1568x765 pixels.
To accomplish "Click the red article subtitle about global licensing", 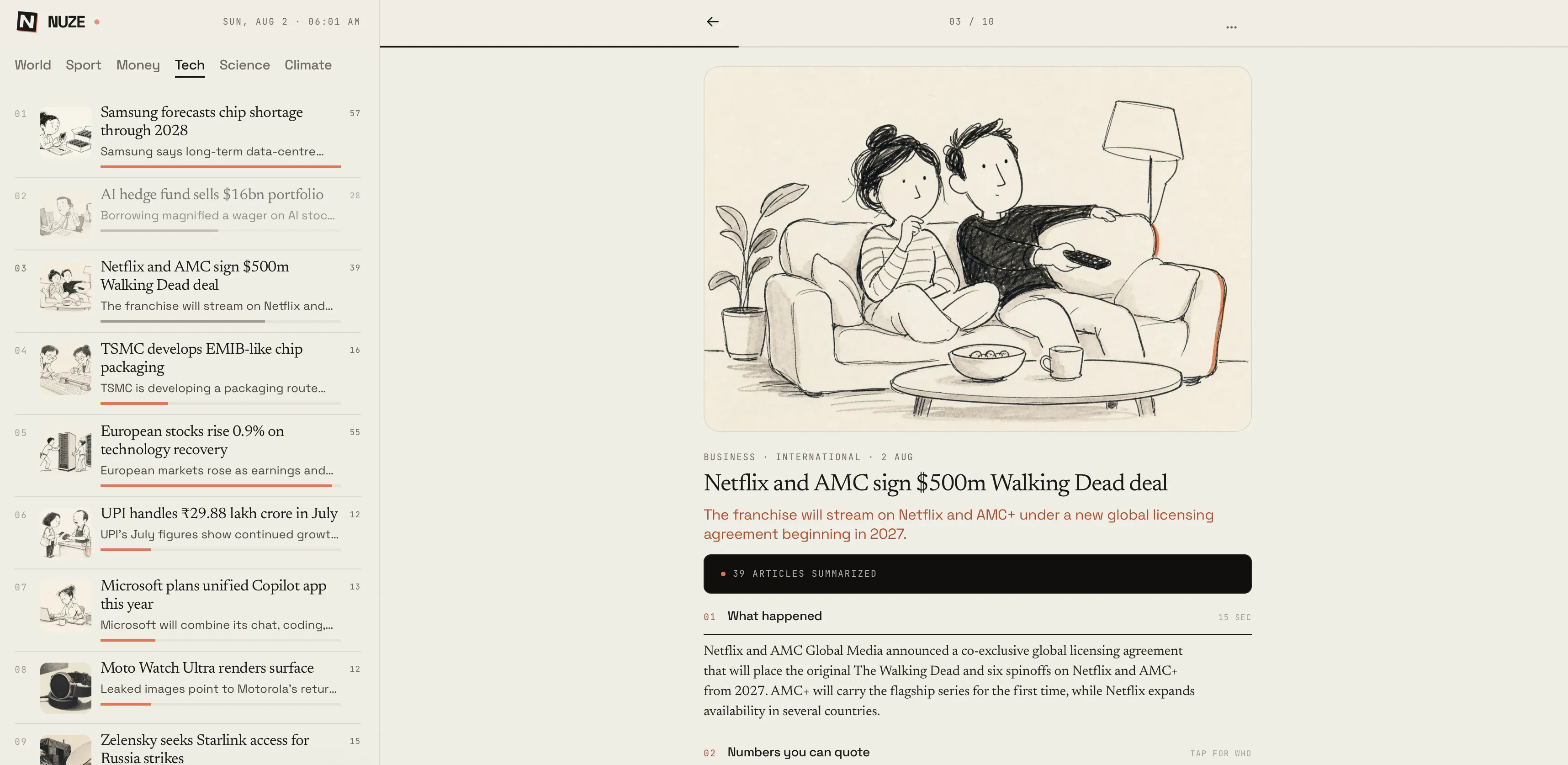I will point(959,525).
